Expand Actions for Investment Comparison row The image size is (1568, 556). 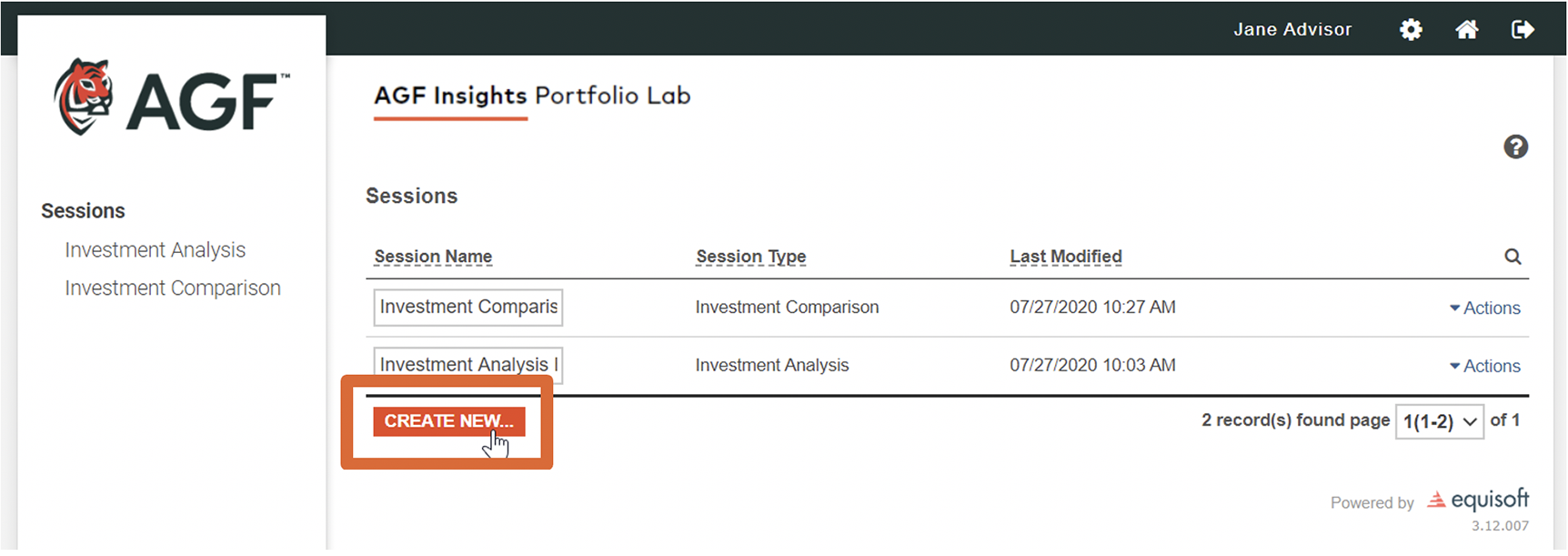pyautogui.click(x=1484, y=308)
